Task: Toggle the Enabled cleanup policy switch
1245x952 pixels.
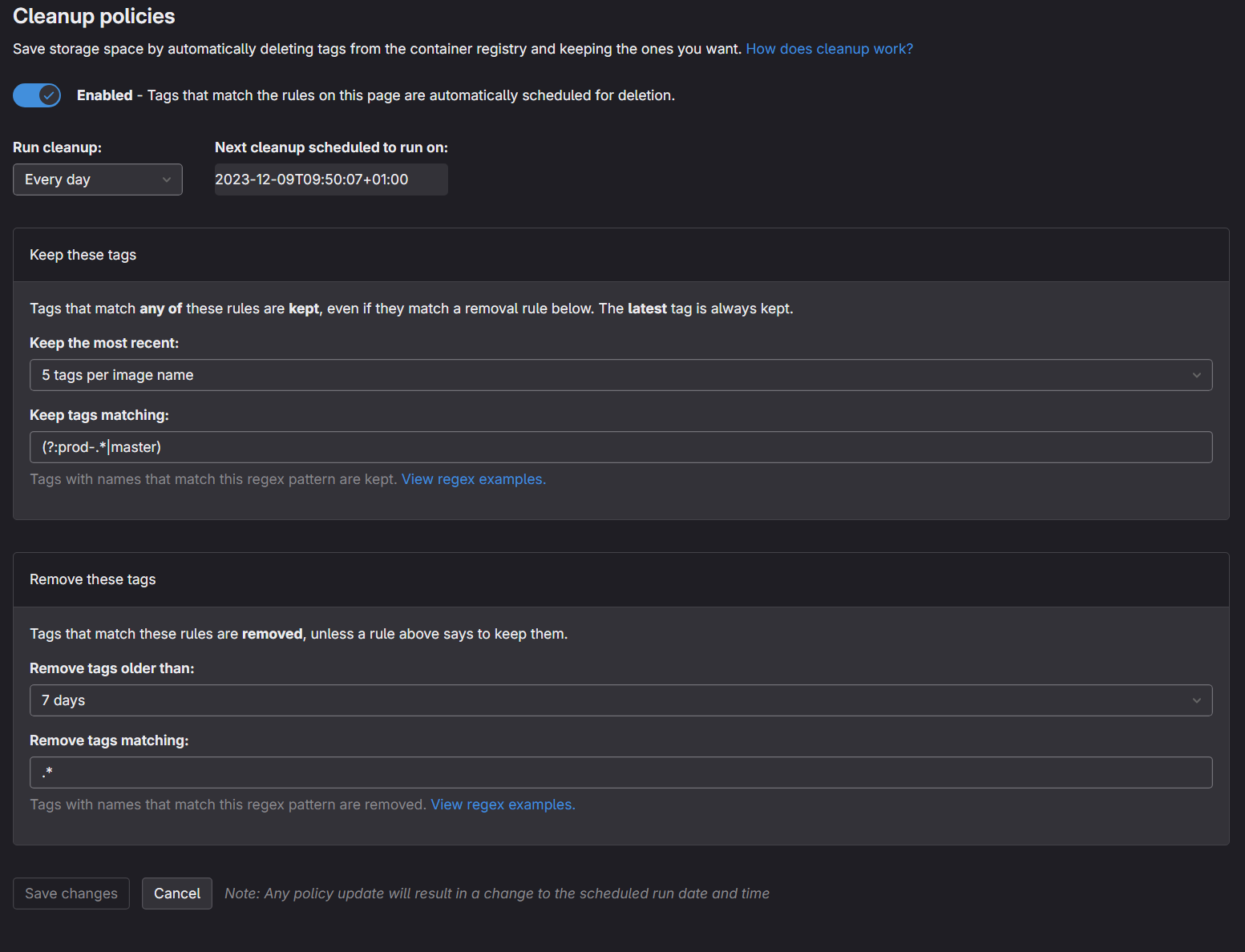Action: pyautogui.click(x=37, y=95)
